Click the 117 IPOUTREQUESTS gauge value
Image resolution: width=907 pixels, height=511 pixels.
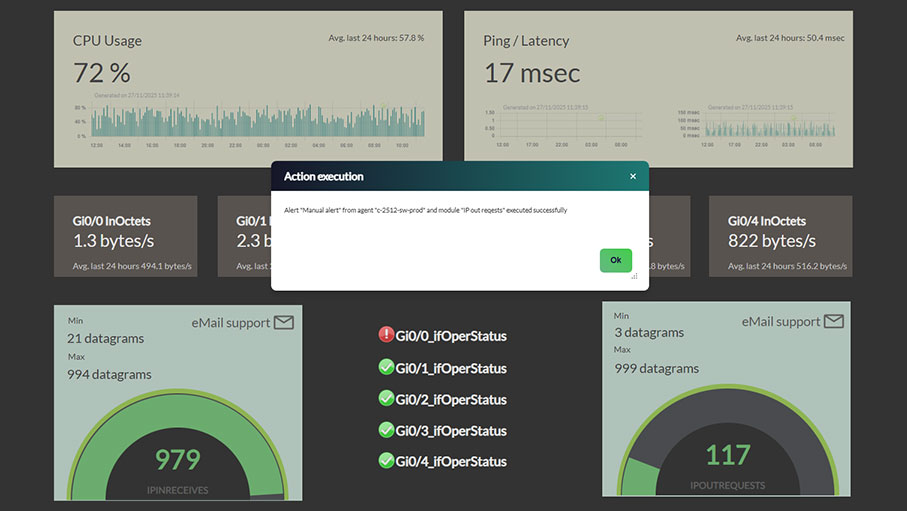(x=728, y=455)
